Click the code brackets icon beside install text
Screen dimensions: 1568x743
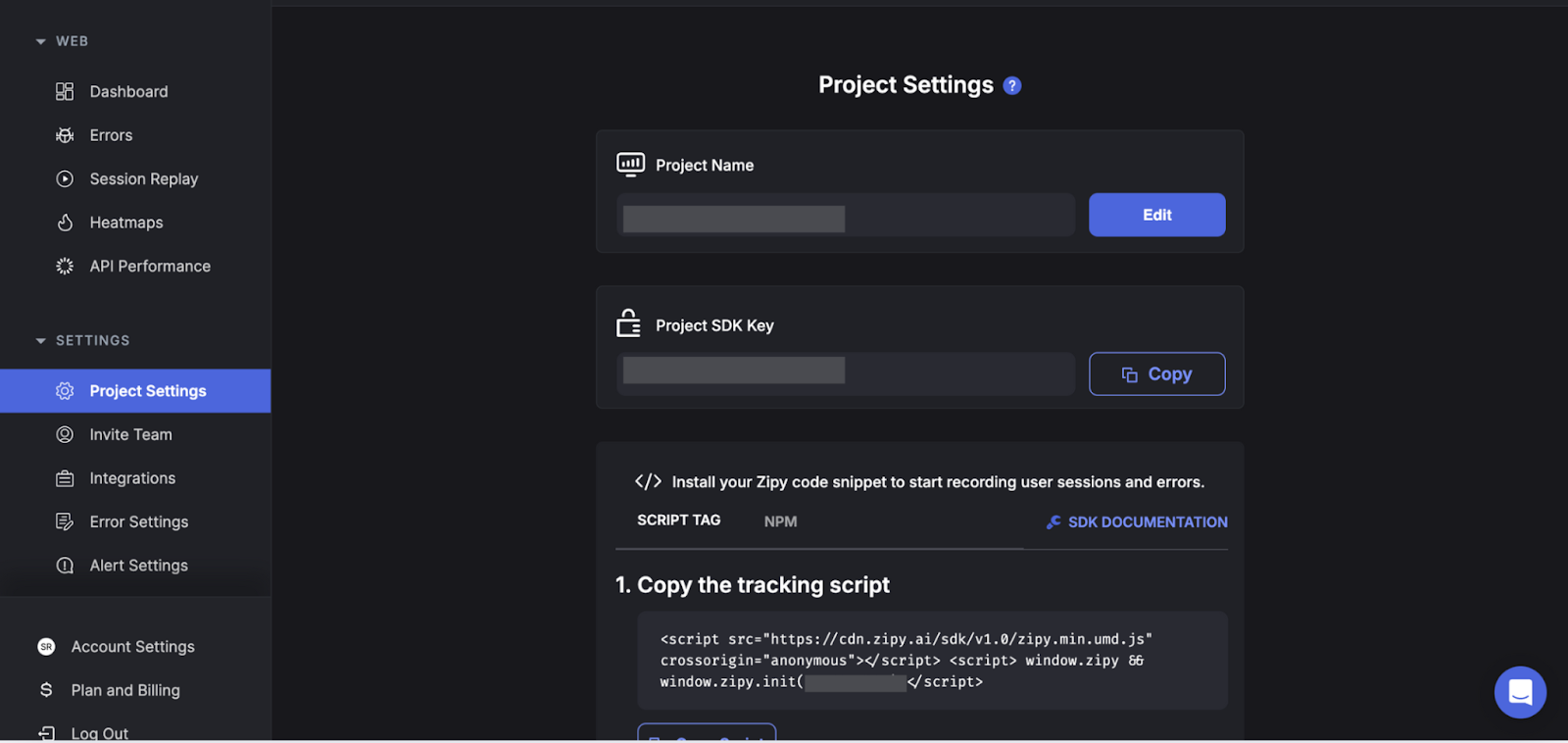648,481
